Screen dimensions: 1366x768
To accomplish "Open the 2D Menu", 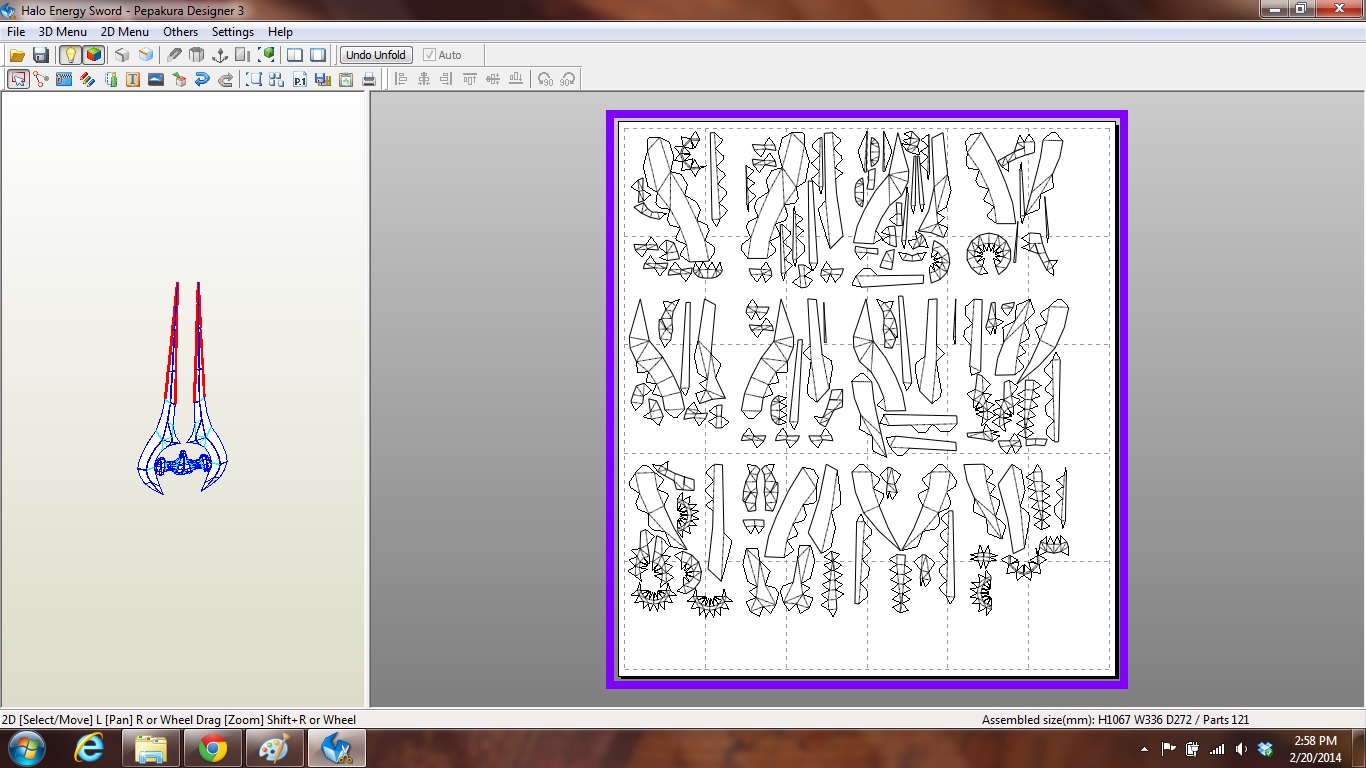I will pos(124,32).
